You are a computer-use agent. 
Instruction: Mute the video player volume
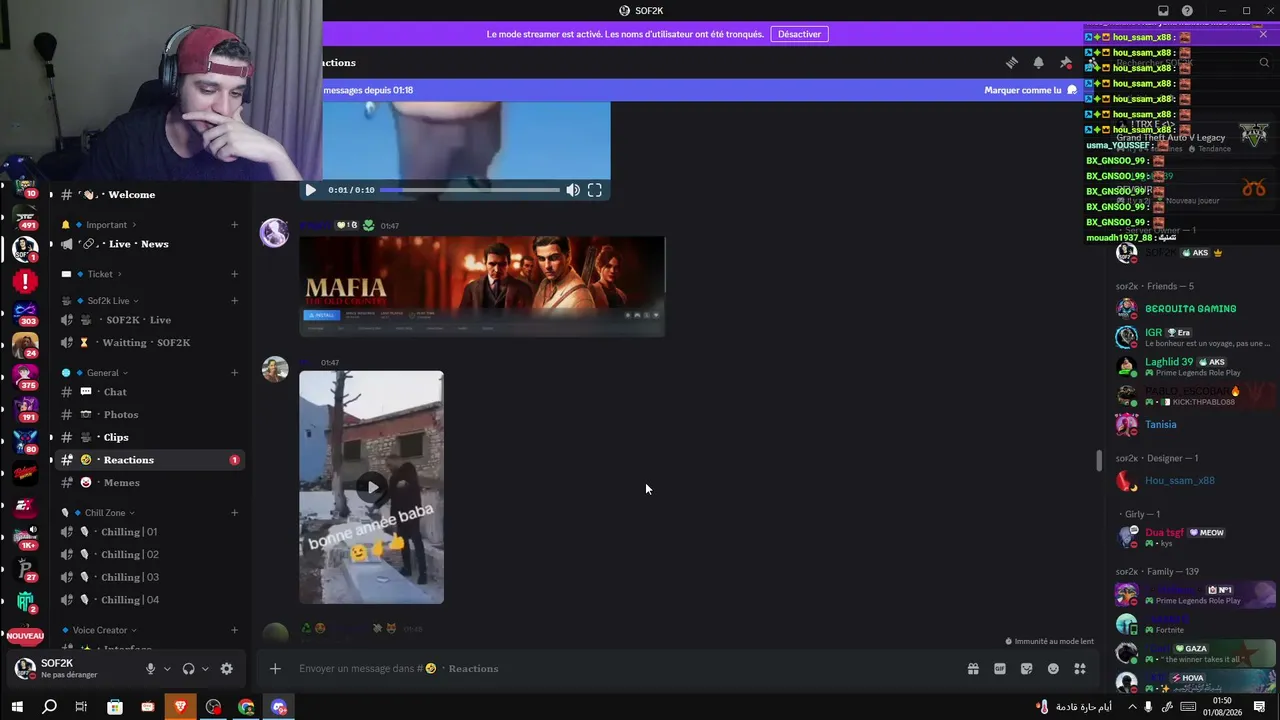(573, 190)
